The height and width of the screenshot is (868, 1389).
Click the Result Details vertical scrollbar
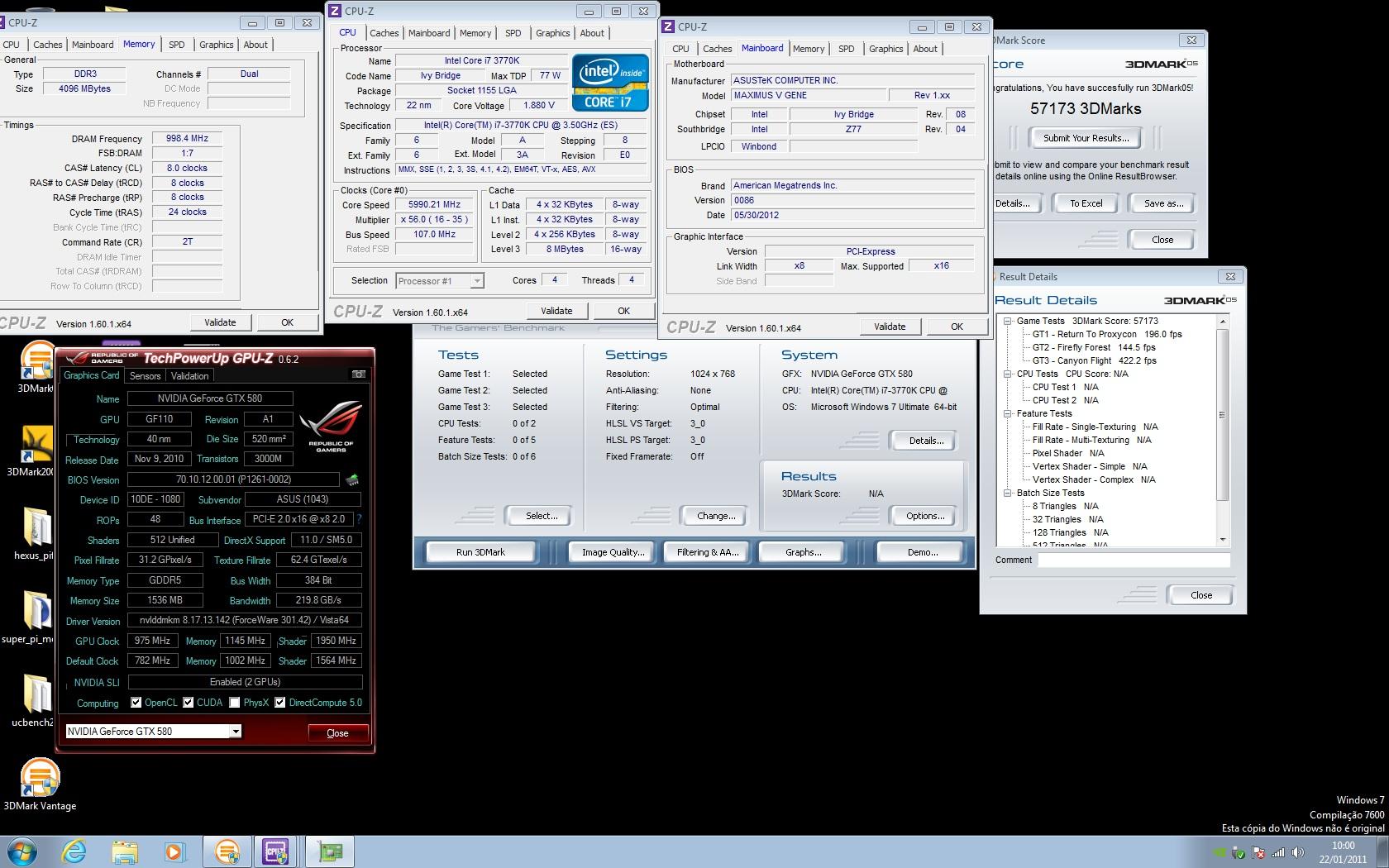[1223, 430]
